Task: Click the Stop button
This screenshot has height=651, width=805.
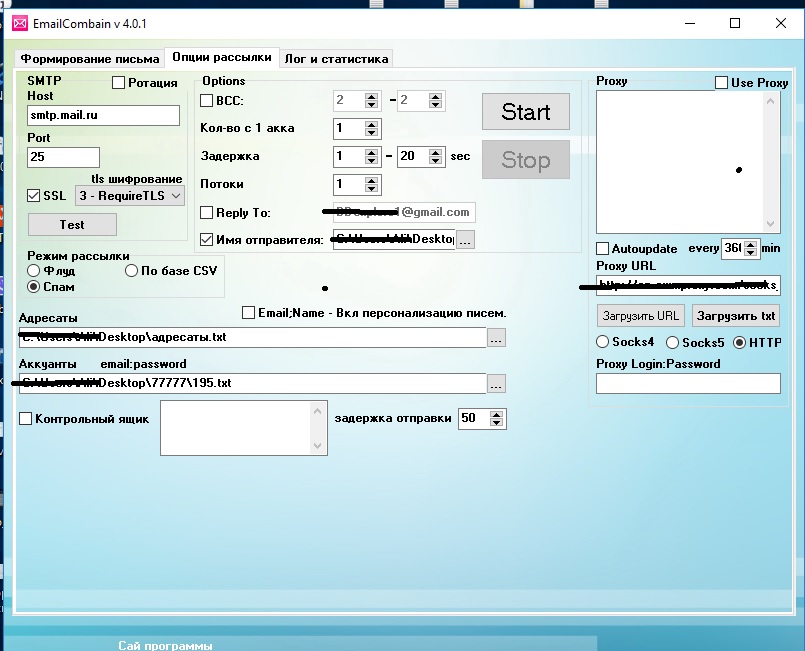Action: coord(526,160)
